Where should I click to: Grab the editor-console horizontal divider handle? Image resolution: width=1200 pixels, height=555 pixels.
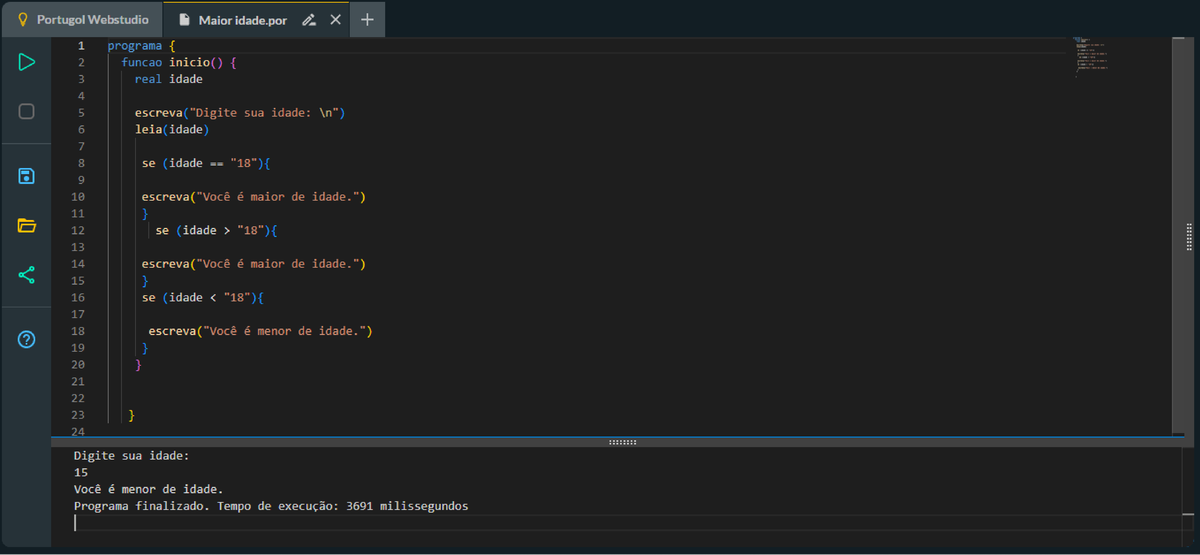[x=622, y=441]
